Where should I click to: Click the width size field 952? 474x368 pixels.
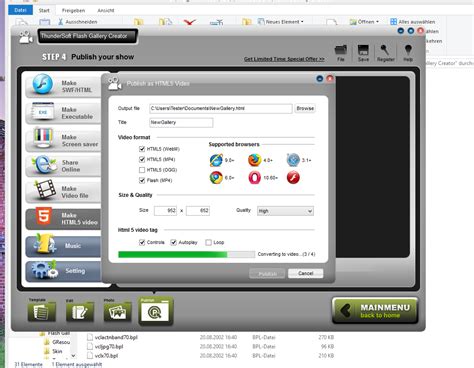(x=165, y=211)
